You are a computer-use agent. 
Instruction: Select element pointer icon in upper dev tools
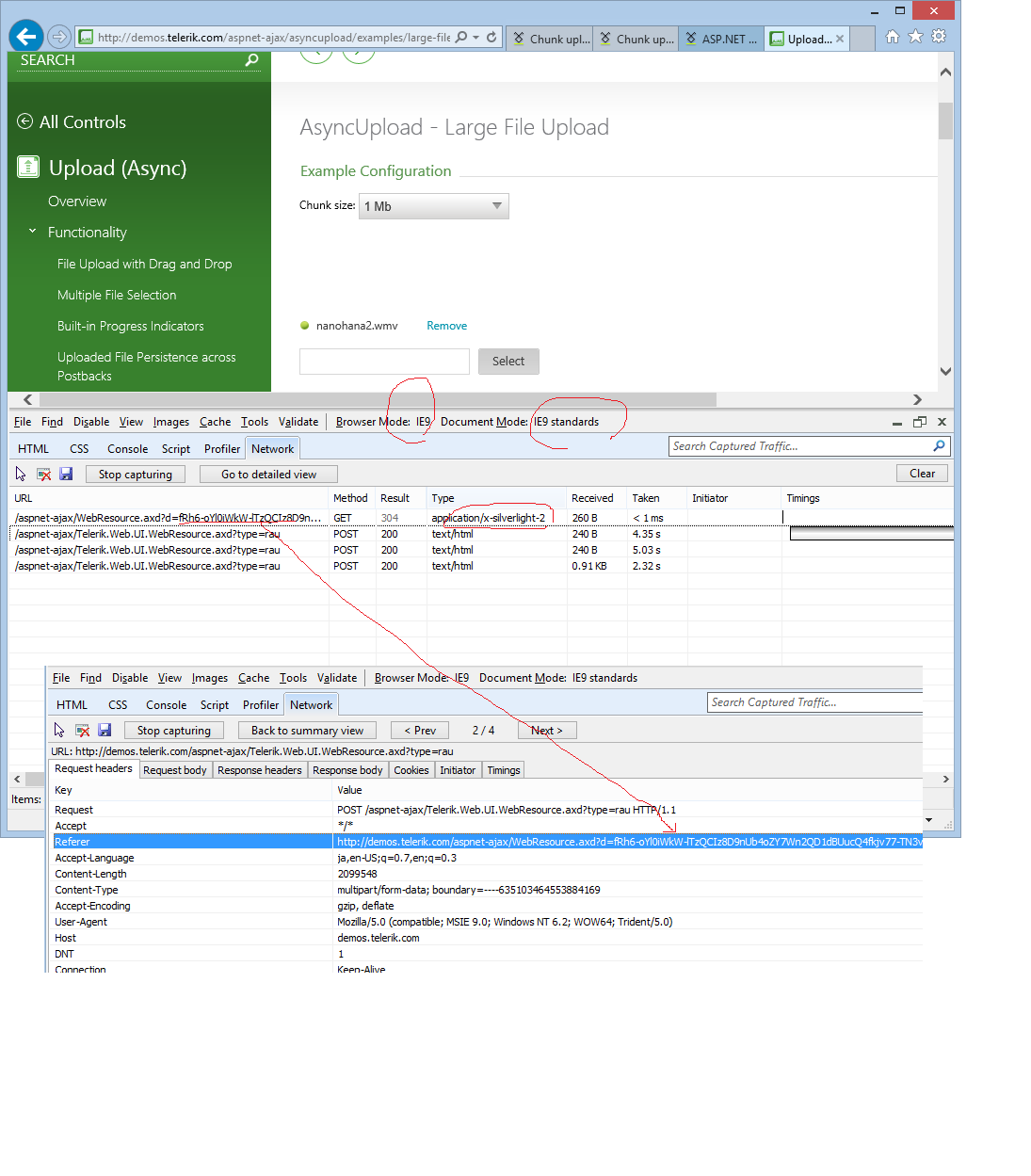[21, 474]
